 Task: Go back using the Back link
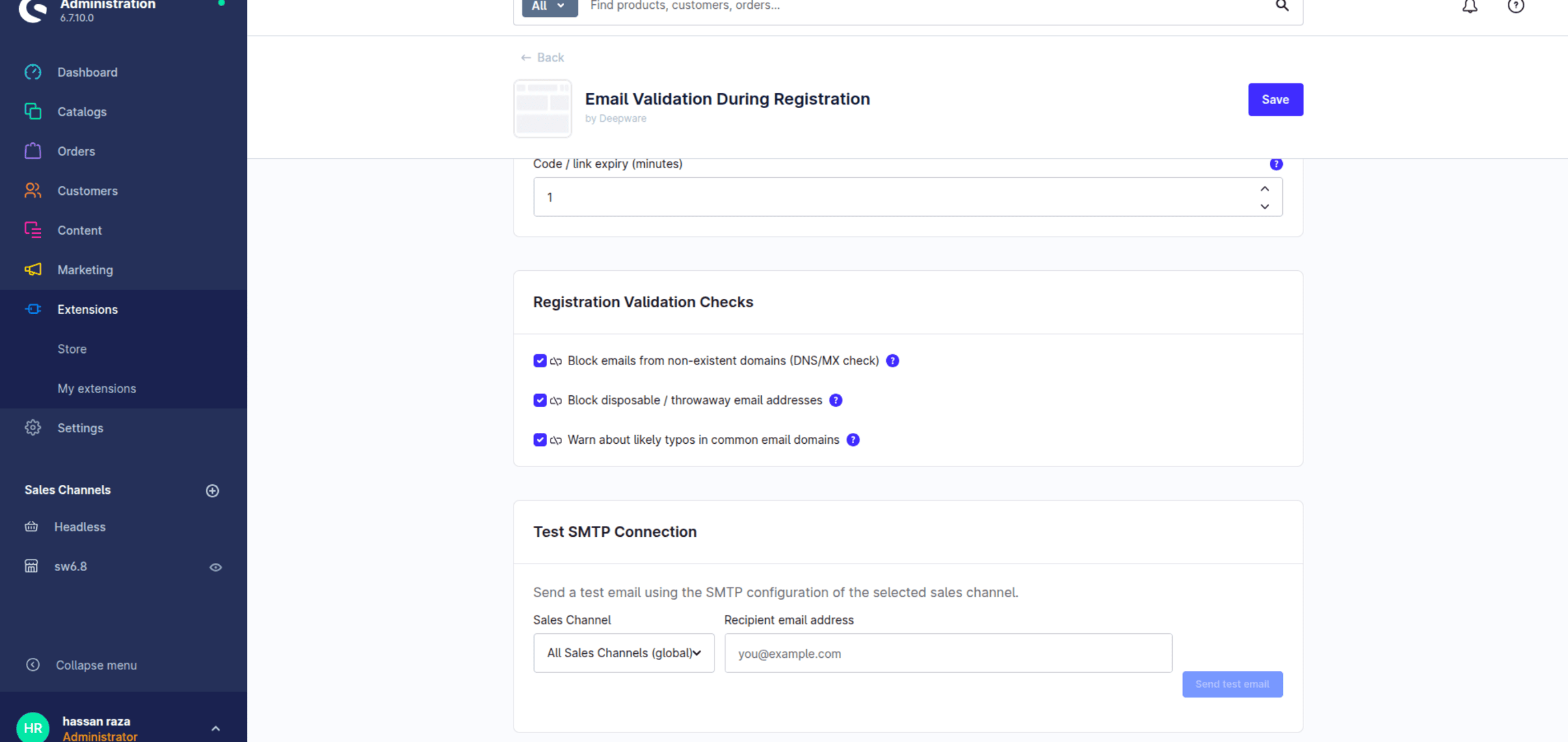(x=542, y=57)
